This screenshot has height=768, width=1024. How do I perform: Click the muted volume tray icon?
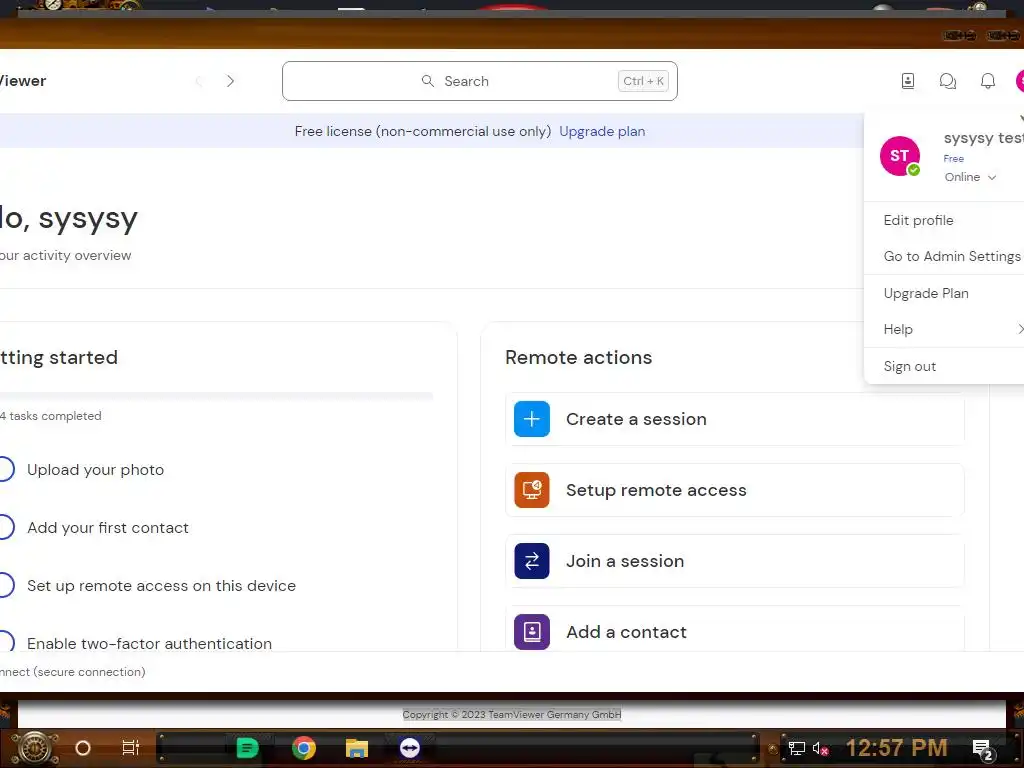point(820,748)
